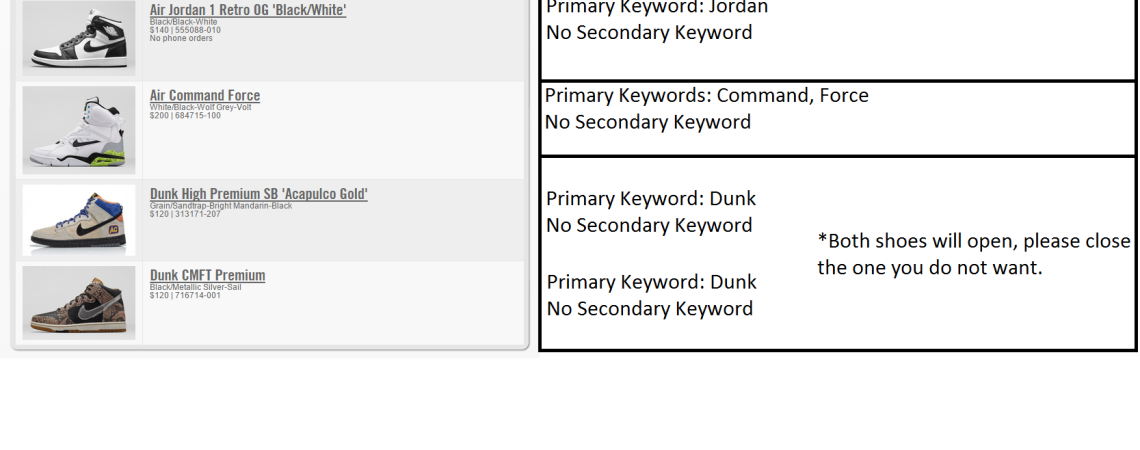Click the $120 | 313171-207 price line

(185, 213)
